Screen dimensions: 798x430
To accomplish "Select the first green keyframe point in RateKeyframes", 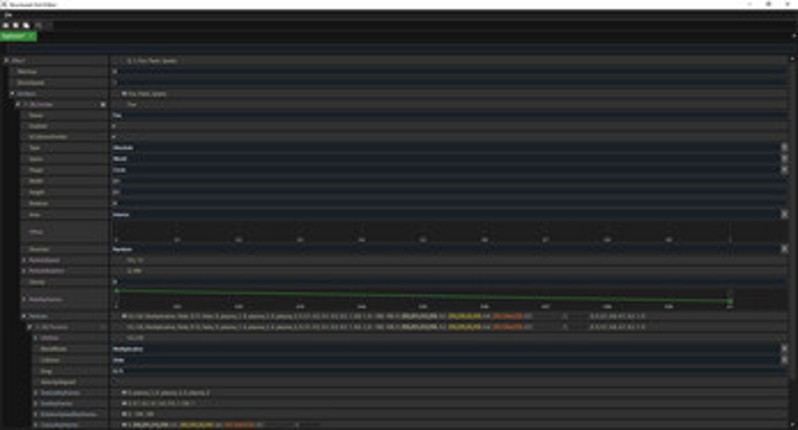I will pyautogui.click(x=117, y=291).
